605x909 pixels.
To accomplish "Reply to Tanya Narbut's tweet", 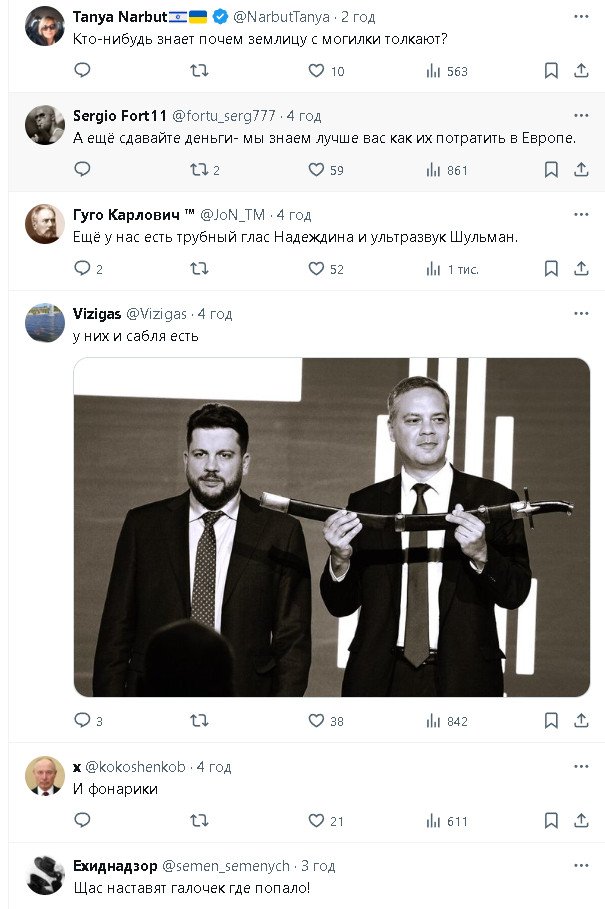I will point(82,71).
